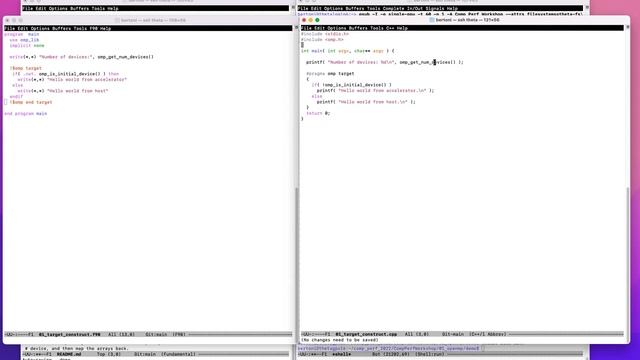The width and height of the screenshot is (640, 360).
Task: Open File menu in the background README window
Action: [x=27, y=8]
